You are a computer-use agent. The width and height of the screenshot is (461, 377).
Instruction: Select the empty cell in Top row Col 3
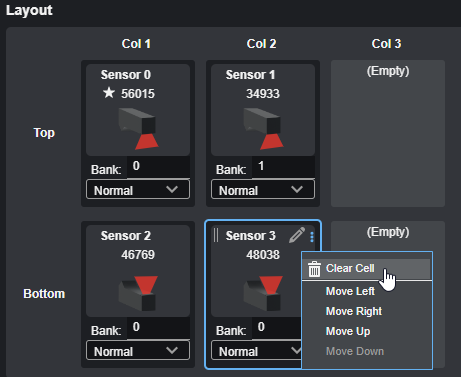(388, 133)
